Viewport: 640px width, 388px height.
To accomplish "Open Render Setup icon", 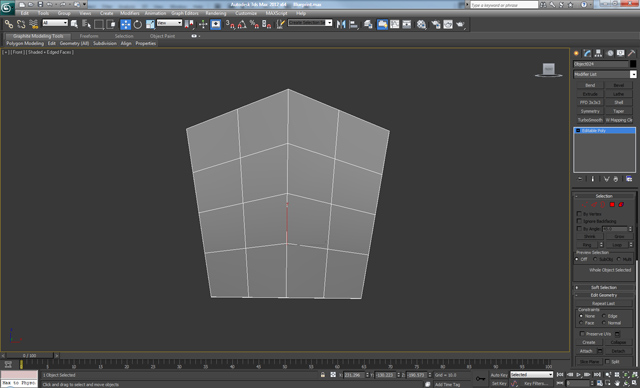I will pyautogui.click(x=436, y=24).
